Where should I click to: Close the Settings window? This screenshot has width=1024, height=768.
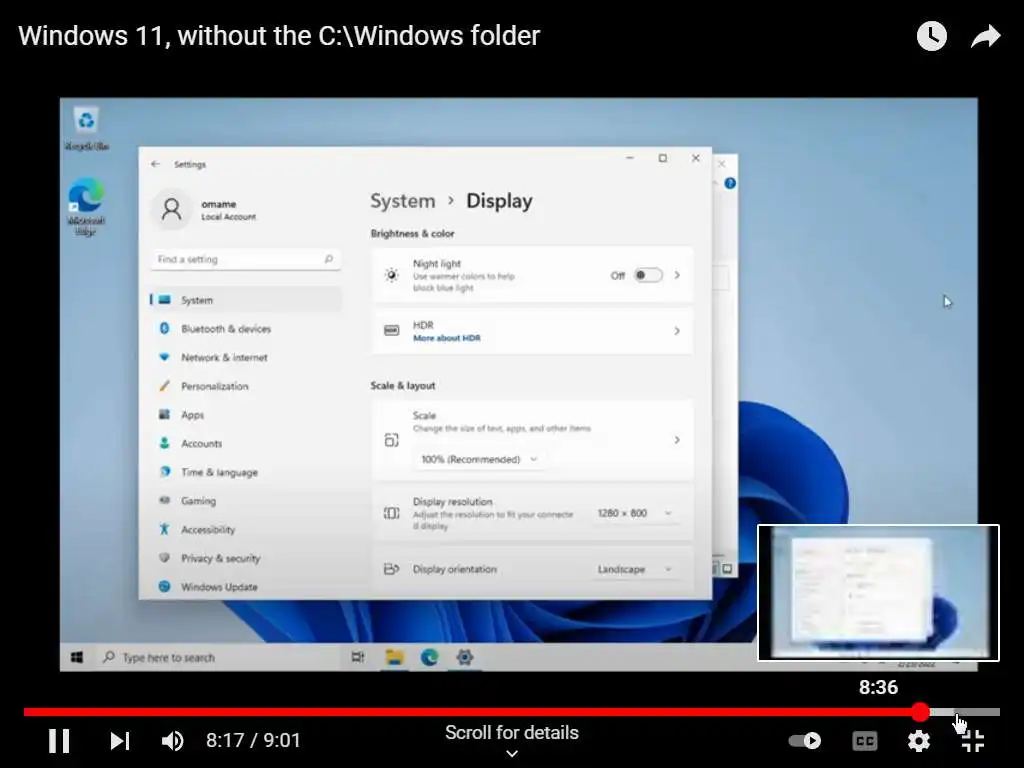pyautogui.click(x=696, y=158)
